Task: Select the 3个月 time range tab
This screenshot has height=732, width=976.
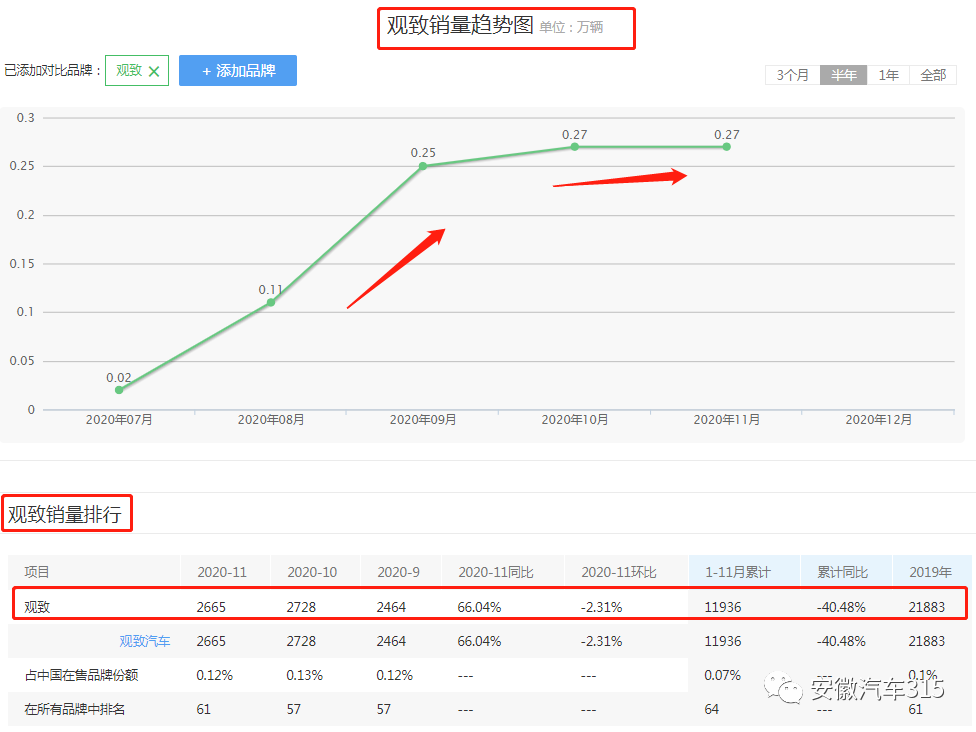Action: (792, 75)
